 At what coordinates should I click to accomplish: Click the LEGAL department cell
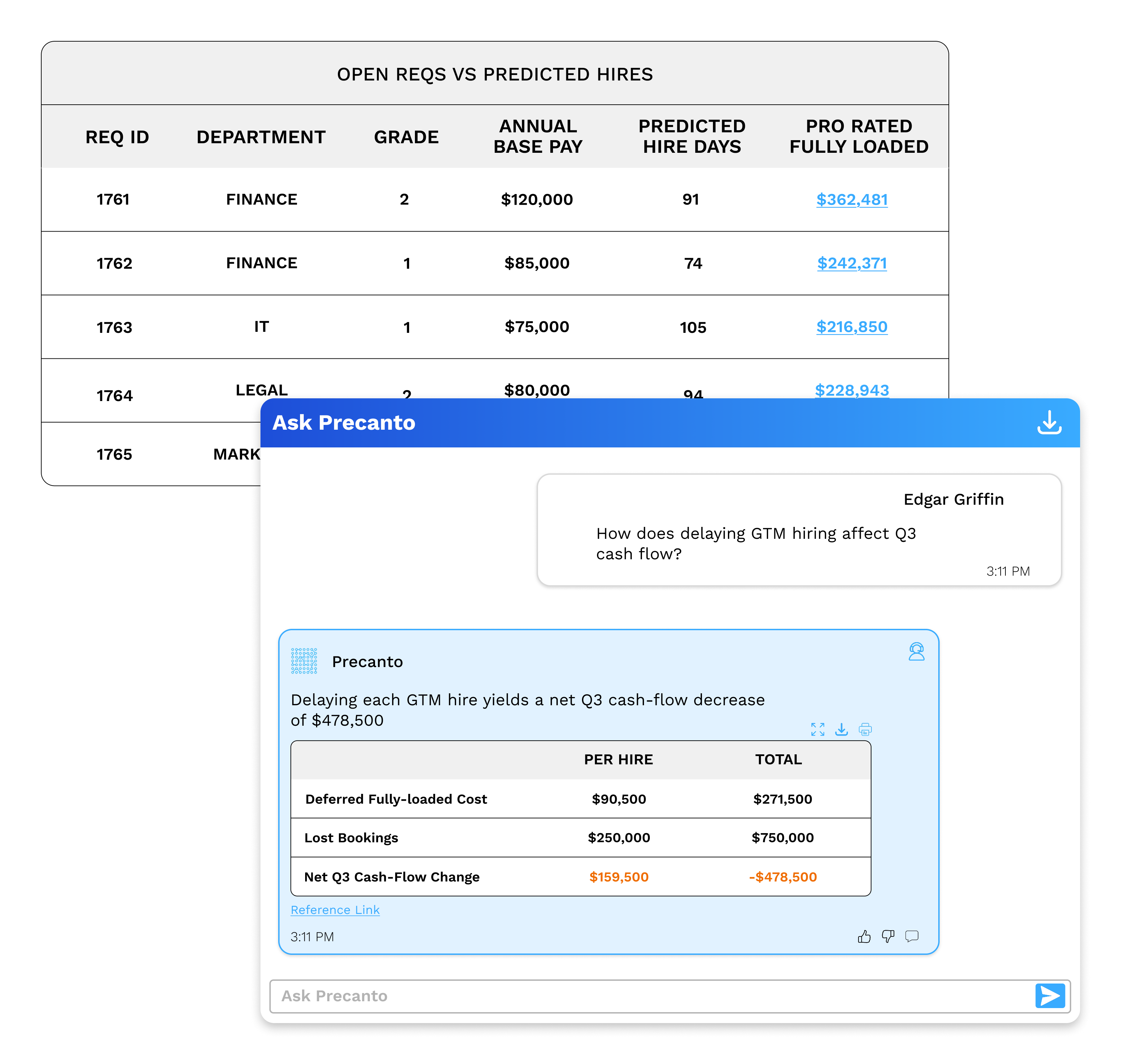tap(261, 390)
